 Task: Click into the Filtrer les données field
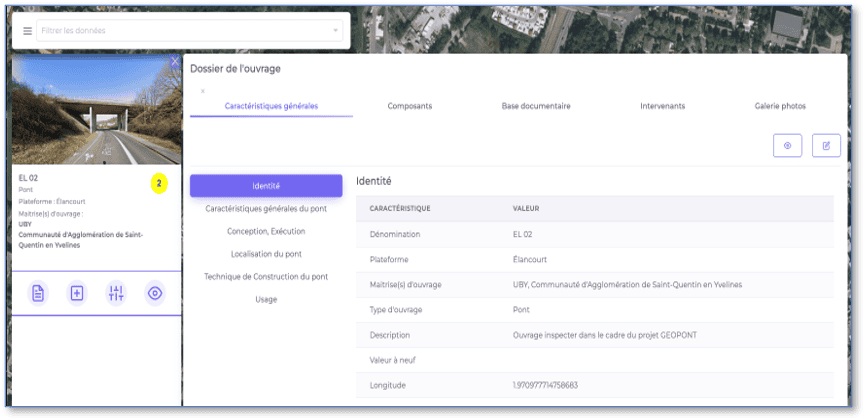coord(180,31)
